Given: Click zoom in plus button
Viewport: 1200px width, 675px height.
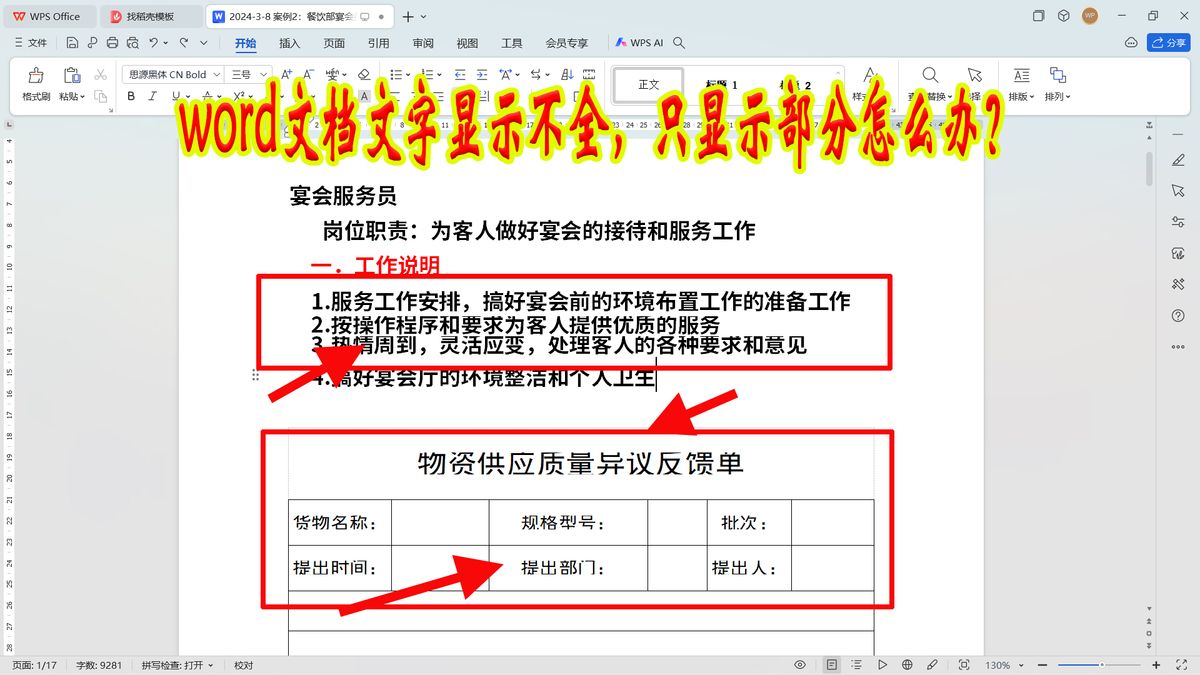Looking at the screenshot, I should pyautogui.click(x=1157, y=665).
